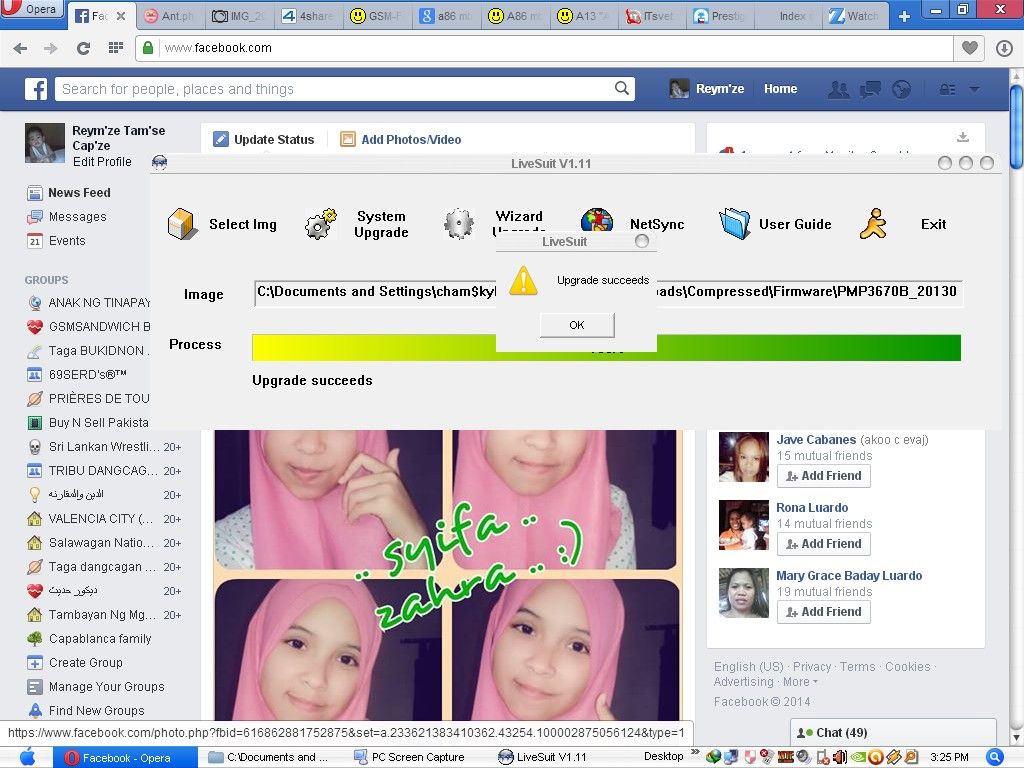Click the Wizard Upgrade gear icon
Image resolution: width=1024 pixels, height=768 pixels.
coord(459,224)
